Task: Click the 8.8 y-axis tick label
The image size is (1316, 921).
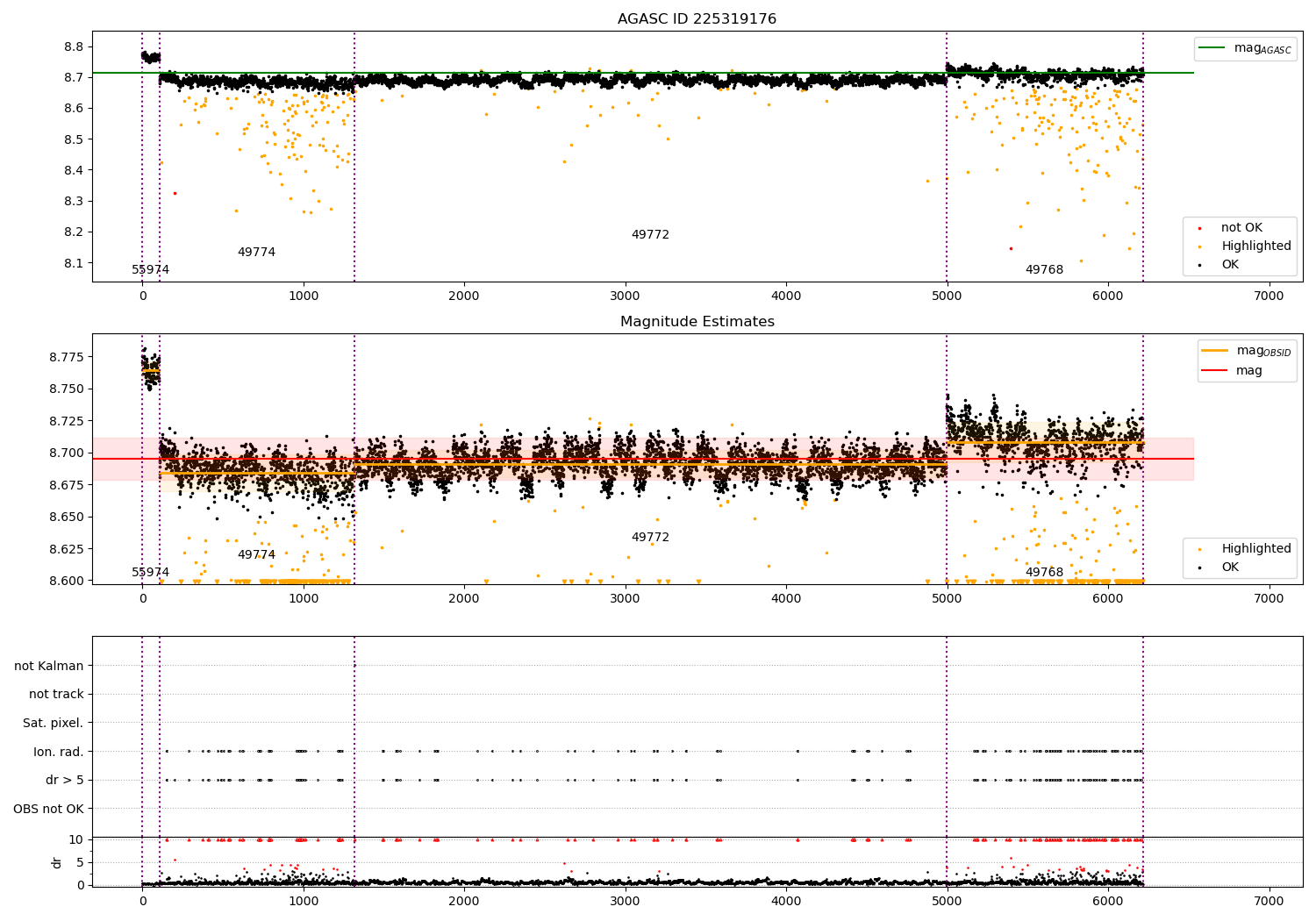Action: point(74,46)
